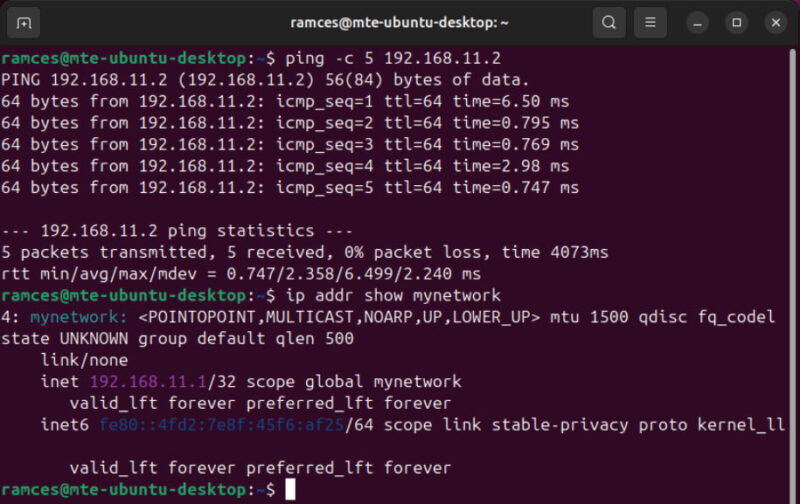This screenshot has width=800, height=504.
Task: Open the terminal search icon
Action: click(609, 22)
